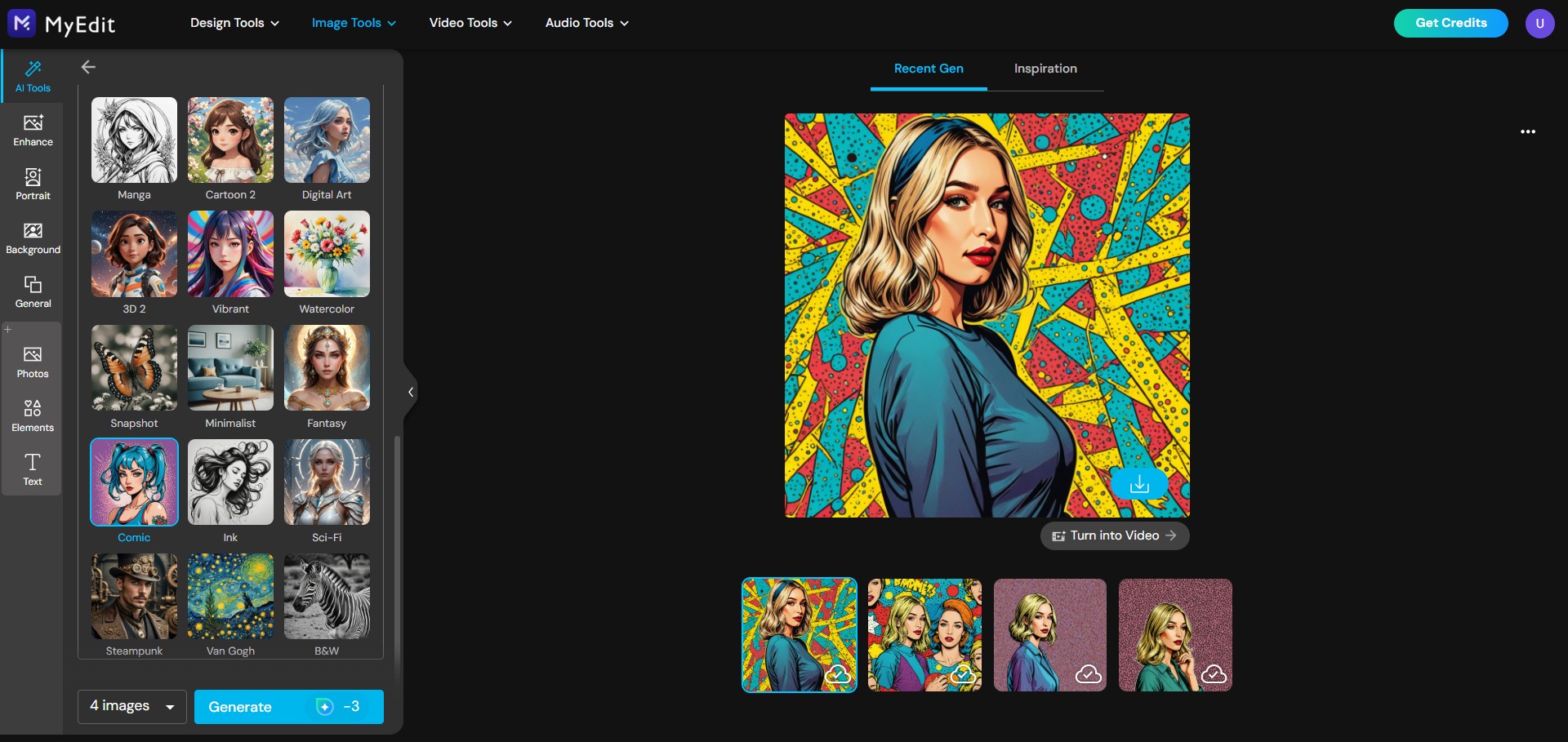Expand the 4 images count dropdown
The image size is (1568, 742).
(131, 706)
